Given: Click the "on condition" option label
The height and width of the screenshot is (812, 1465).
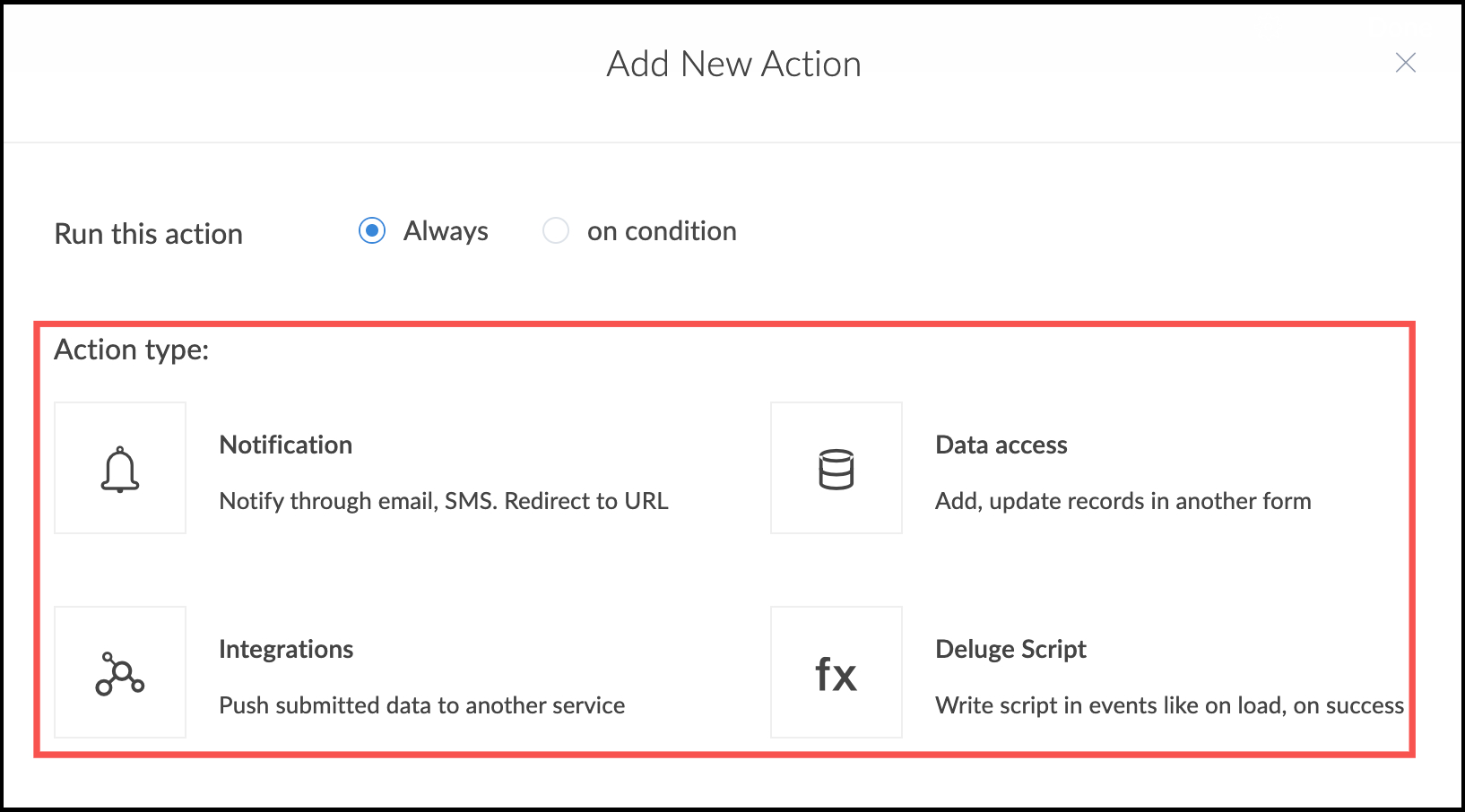Looking at the screenshot, I should pyautogui.click(x=662, y=231).
